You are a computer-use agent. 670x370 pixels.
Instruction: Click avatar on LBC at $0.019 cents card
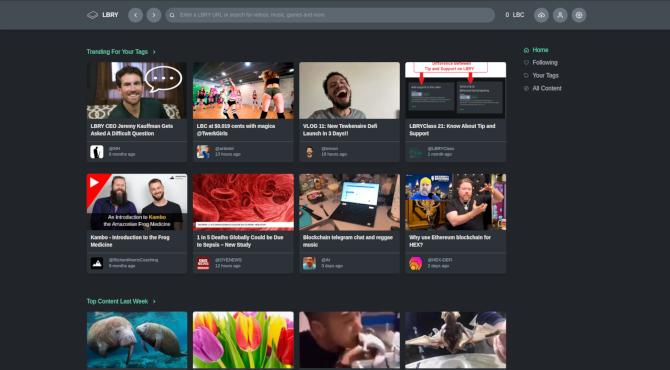point(203,152)
